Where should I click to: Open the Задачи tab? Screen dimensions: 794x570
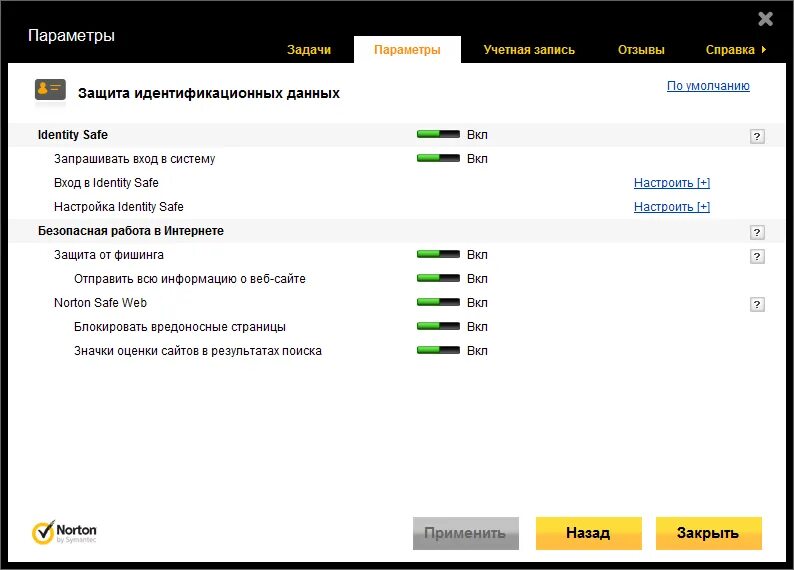(x=309, y=50)
